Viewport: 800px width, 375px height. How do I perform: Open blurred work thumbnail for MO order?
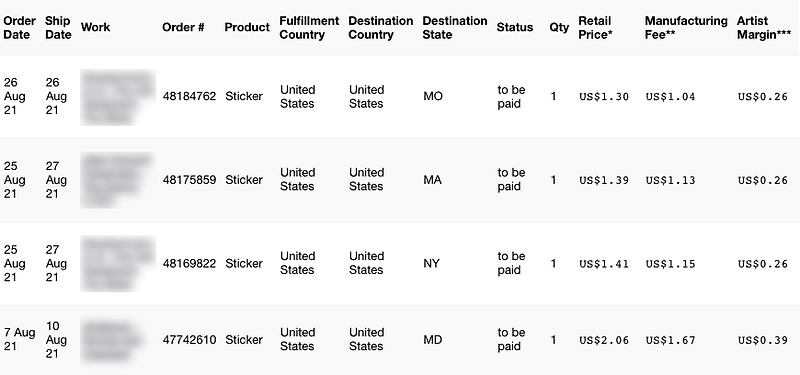pos(118,97)
